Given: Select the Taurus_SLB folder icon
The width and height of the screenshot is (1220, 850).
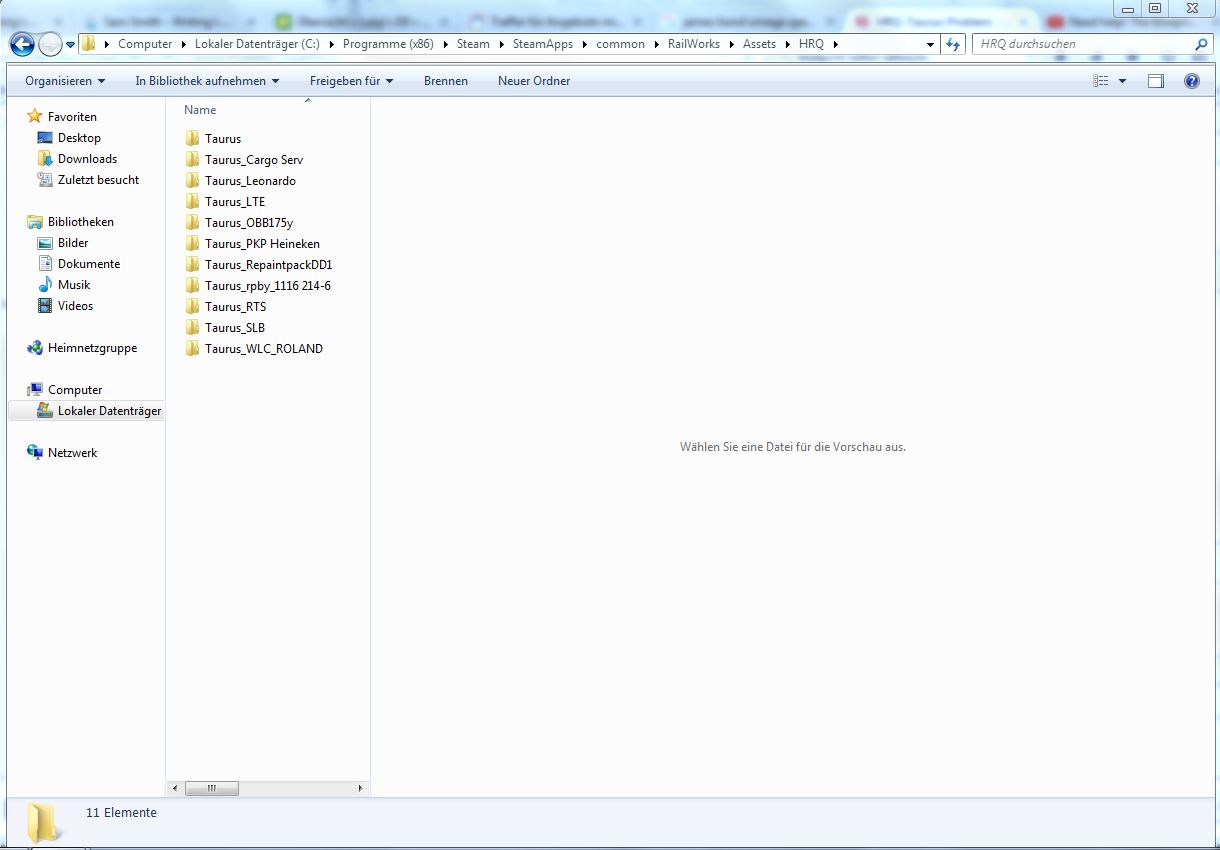Looking at the screenshot, I should click(193, 328).
